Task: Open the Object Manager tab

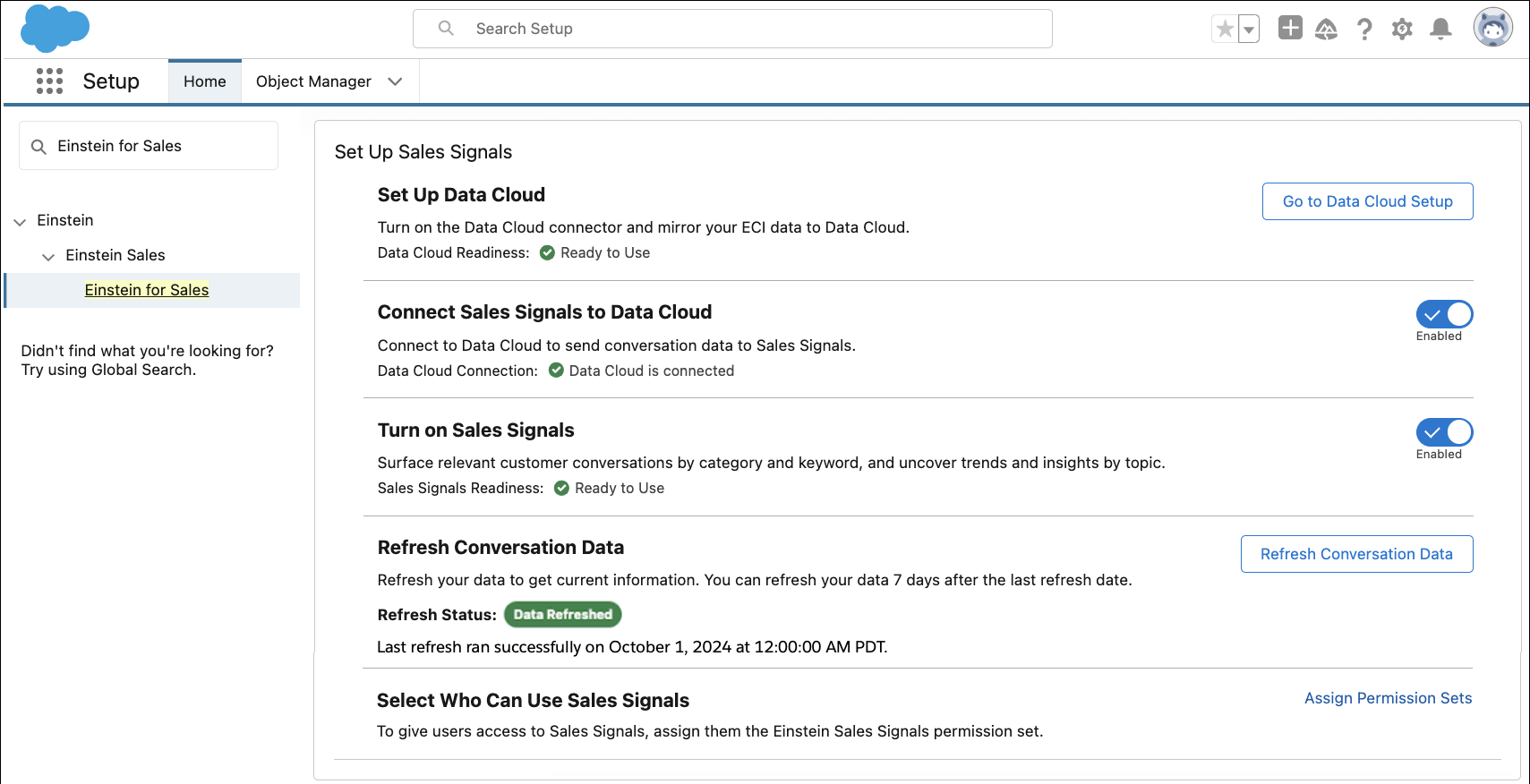Action: 313,81
